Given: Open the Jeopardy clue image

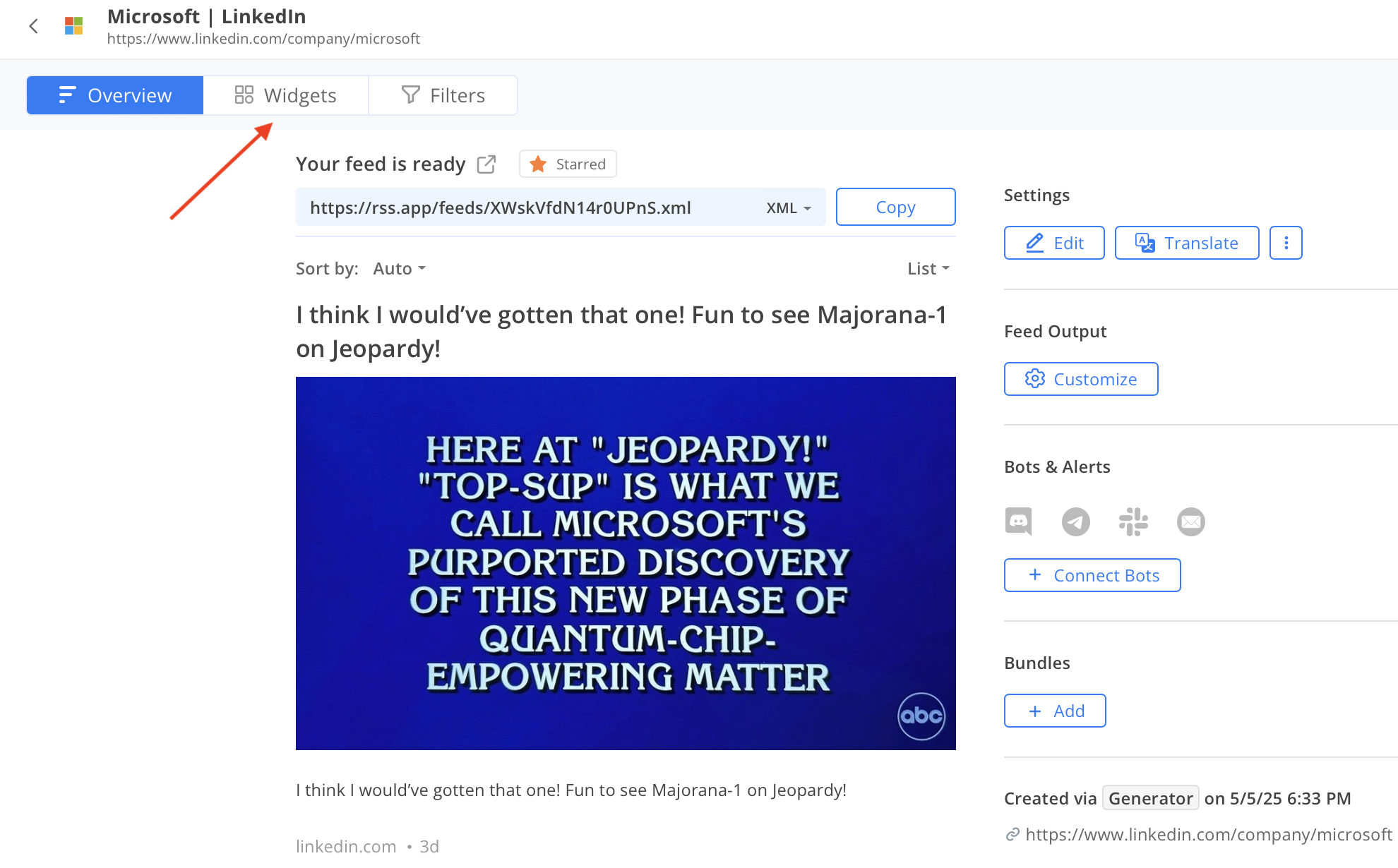Looking at the screenshot, I should (626, 563).
